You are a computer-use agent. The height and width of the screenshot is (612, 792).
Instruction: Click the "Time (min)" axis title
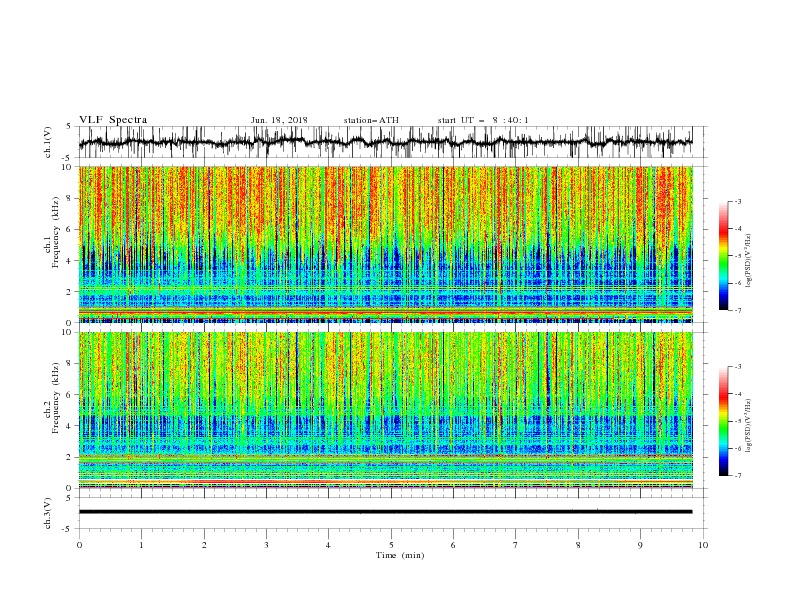click(x=400, y=555)
